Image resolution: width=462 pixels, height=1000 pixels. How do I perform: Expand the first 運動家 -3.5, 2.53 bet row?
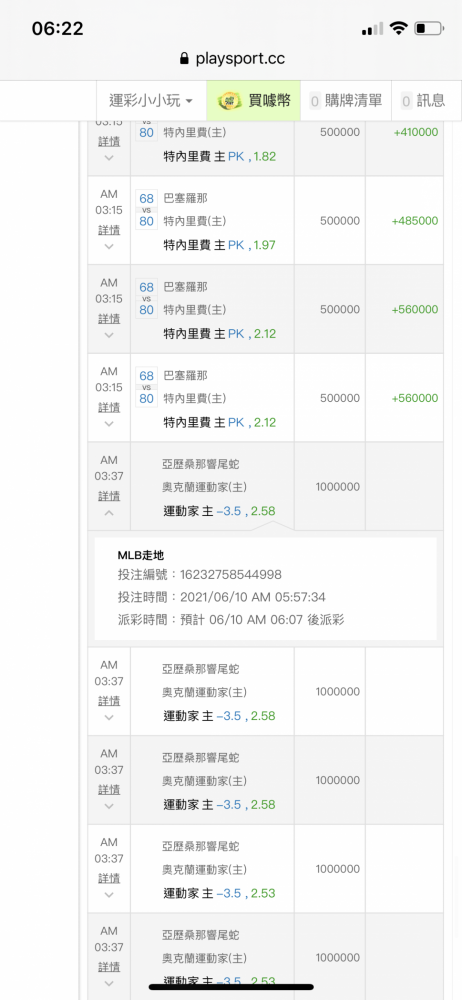pyautogui.click(x=108, y=895)
